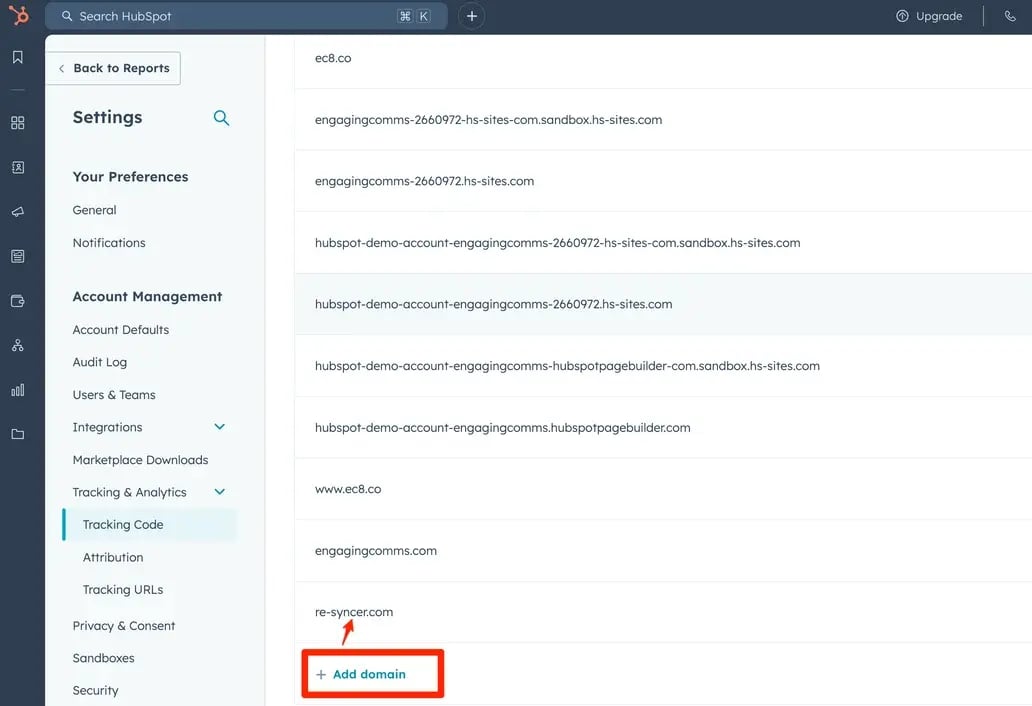Image resolution: width=1032 pixels, height=706 pixels.
Task: Open the Attribution settings page
Action: pyautogui.click(x=113, y=557)
